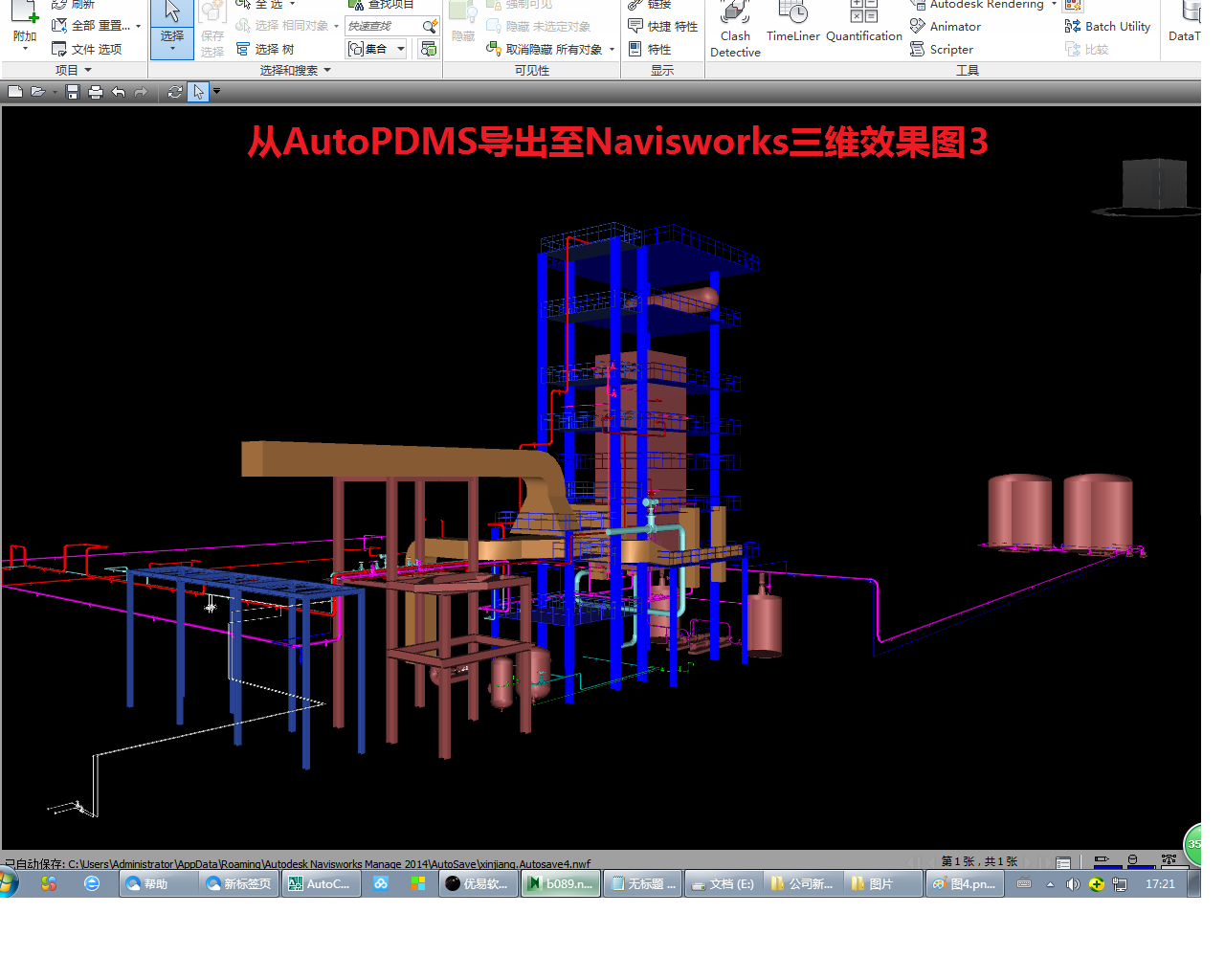Click Hide Unselected (隐藏 未选定对象)
Screen dimensions: 1225x980
click(x=539, y=26)
